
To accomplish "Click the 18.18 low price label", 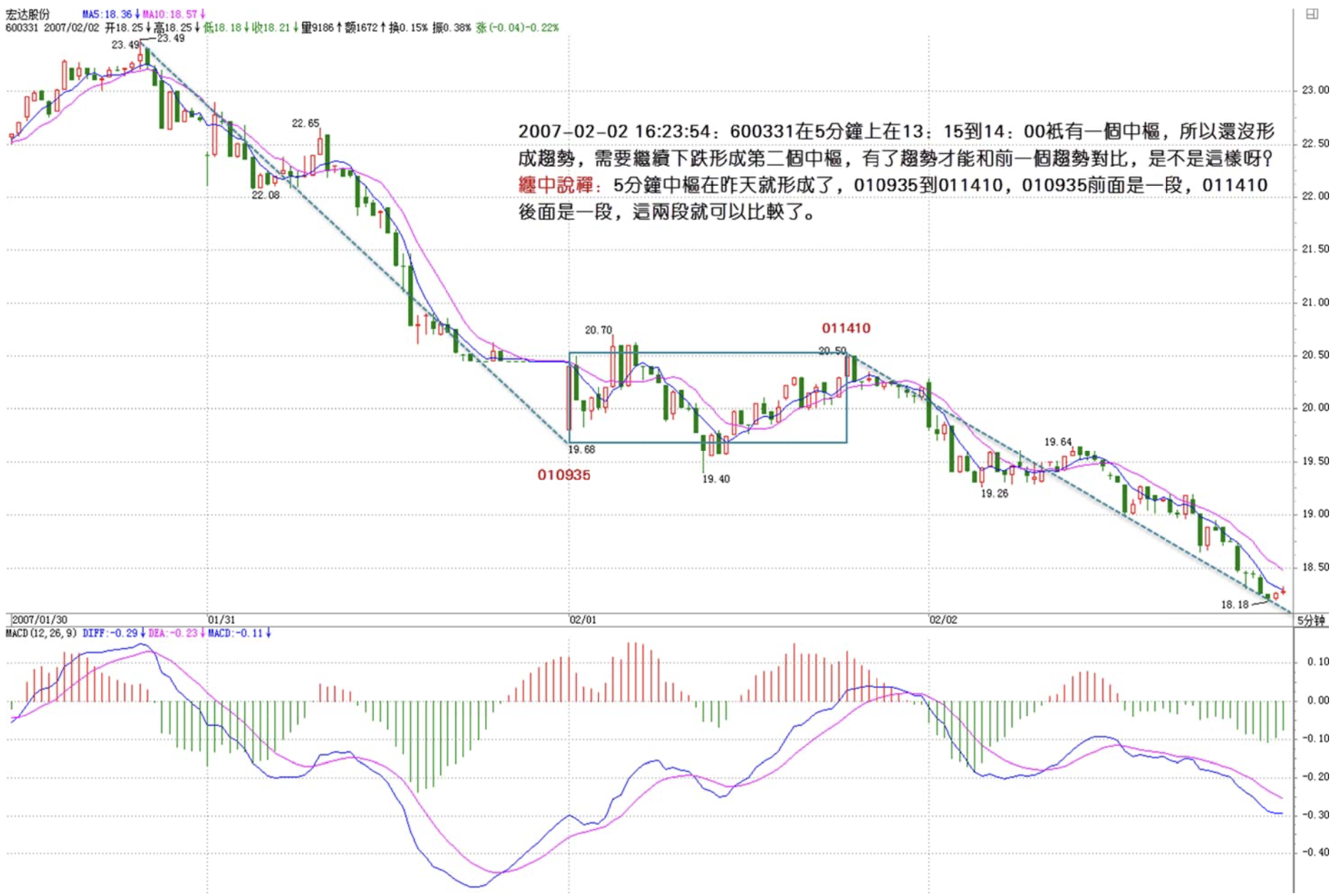I will 1234,605.
